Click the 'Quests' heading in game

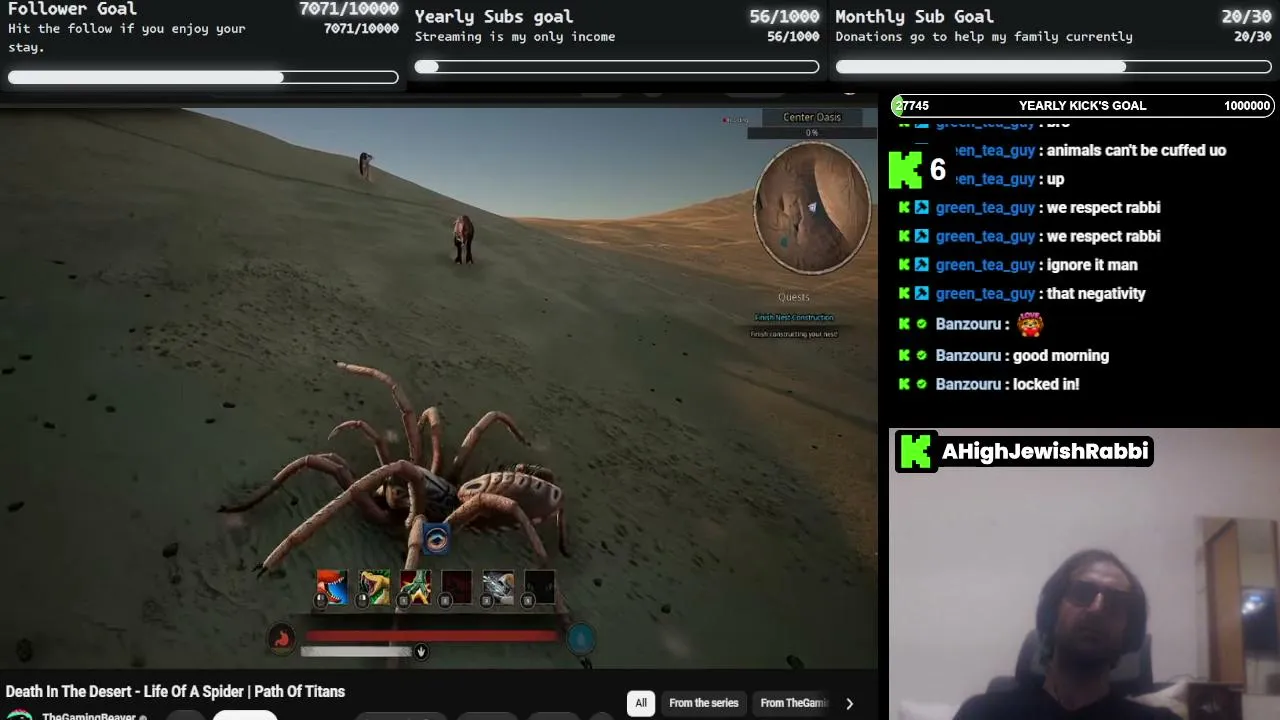pyautogui.click(x=794, y=297)
